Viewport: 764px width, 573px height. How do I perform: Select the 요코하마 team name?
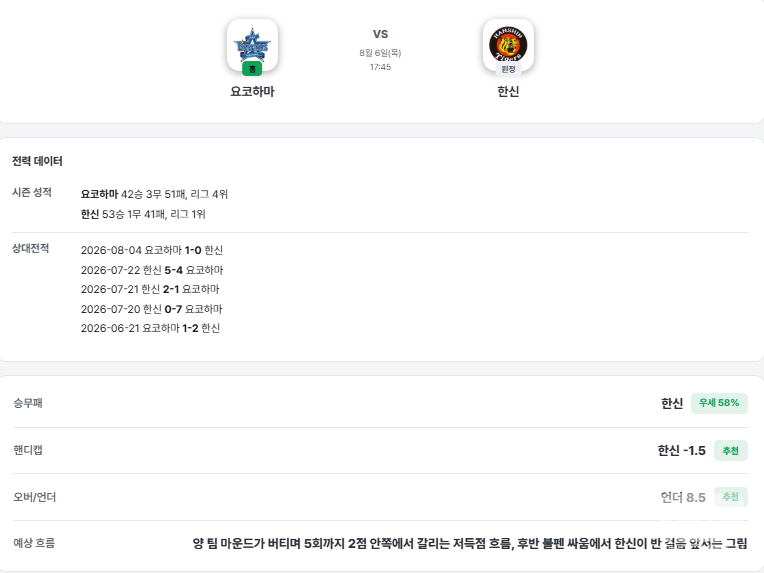tap(252, 91)
